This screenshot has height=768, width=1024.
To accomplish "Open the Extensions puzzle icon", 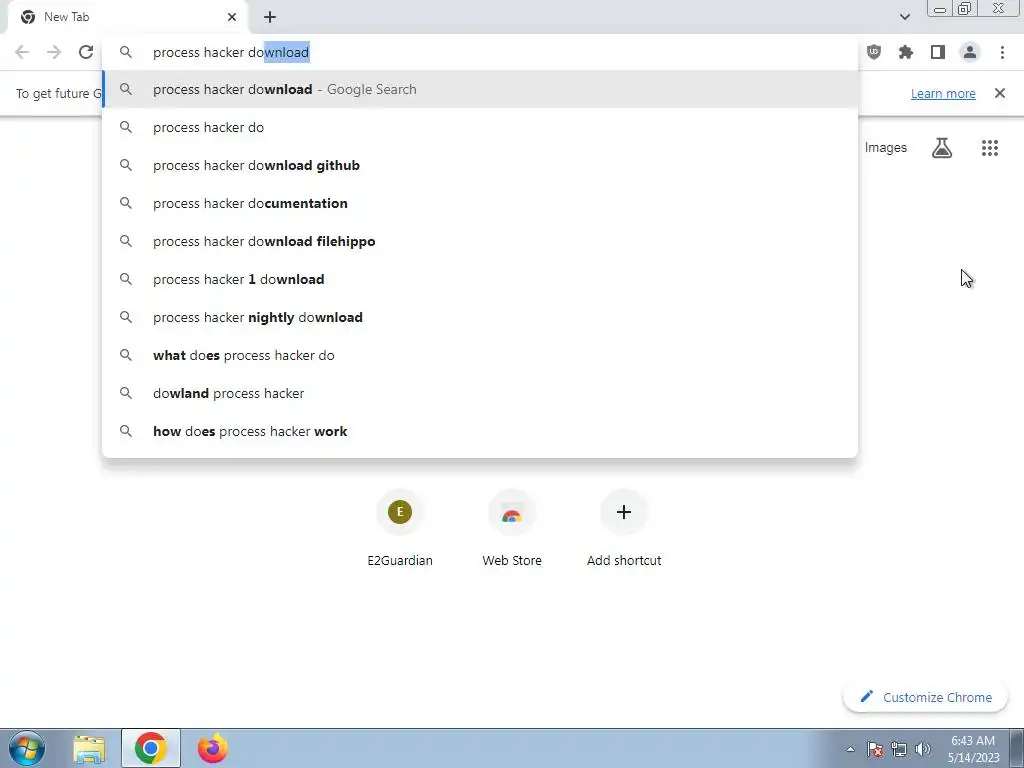I will [x=906, y=52].
